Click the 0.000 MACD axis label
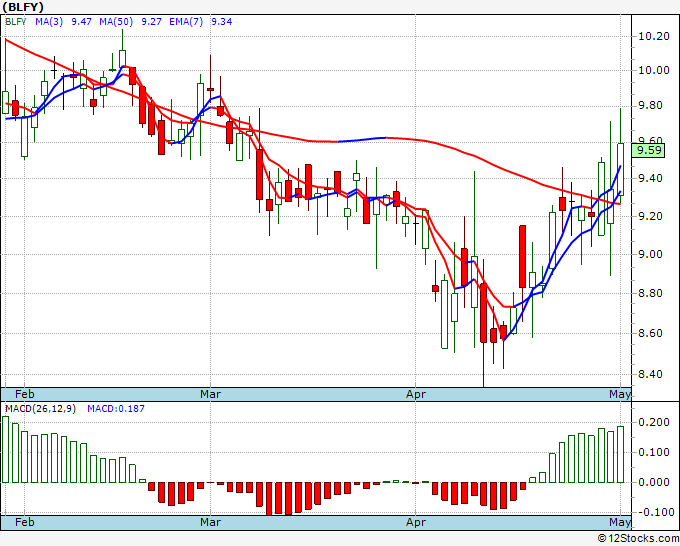The height and width of the screenshot is (546, 680). click(x=654, y=482)
